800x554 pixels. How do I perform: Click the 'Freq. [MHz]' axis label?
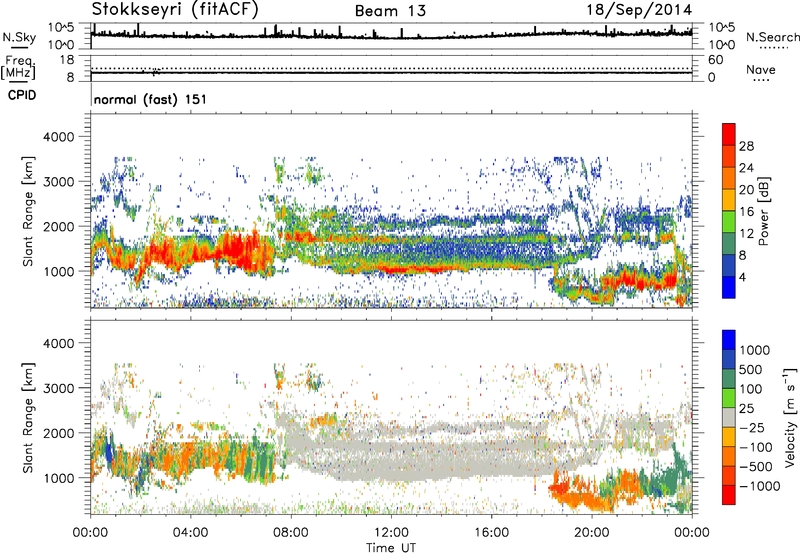pyautogui.click(x=18, y=68)
